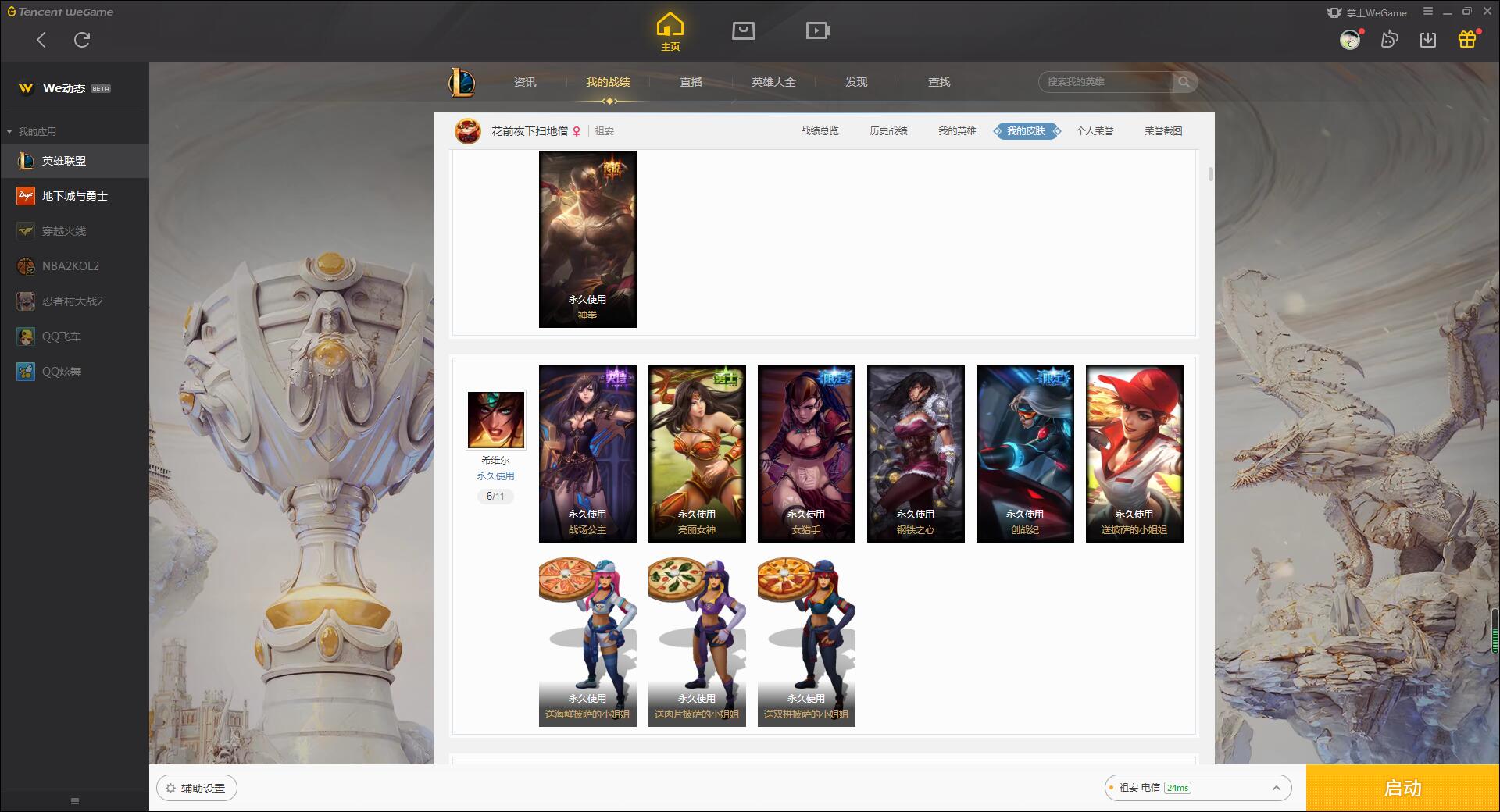Switch to 我的英雄 sub-tab
The image size is (1500, 812).
(x=957, y=131)
